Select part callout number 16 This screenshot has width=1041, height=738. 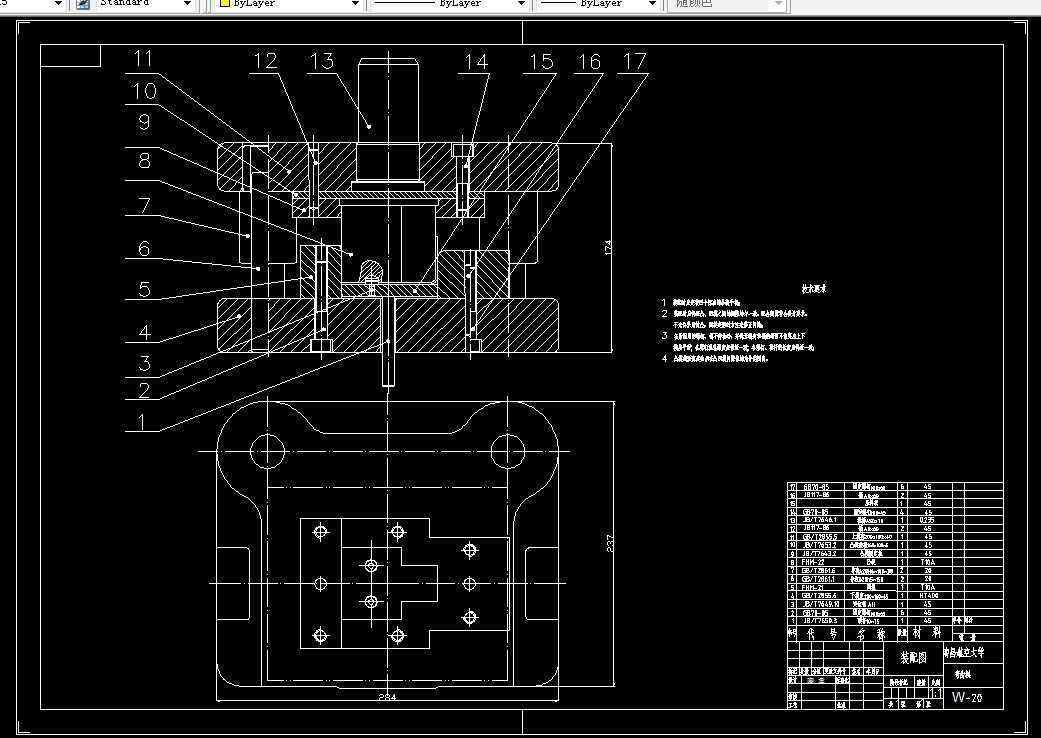coord(589,62)
